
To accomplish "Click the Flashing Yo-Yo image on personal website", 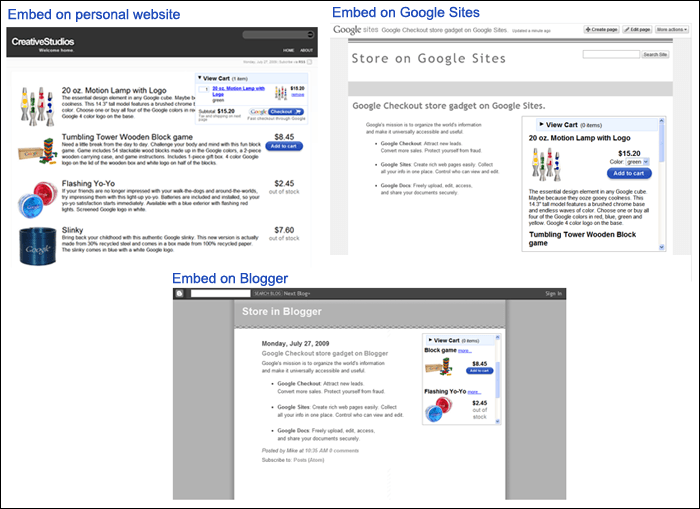I will tap(37, 199).
